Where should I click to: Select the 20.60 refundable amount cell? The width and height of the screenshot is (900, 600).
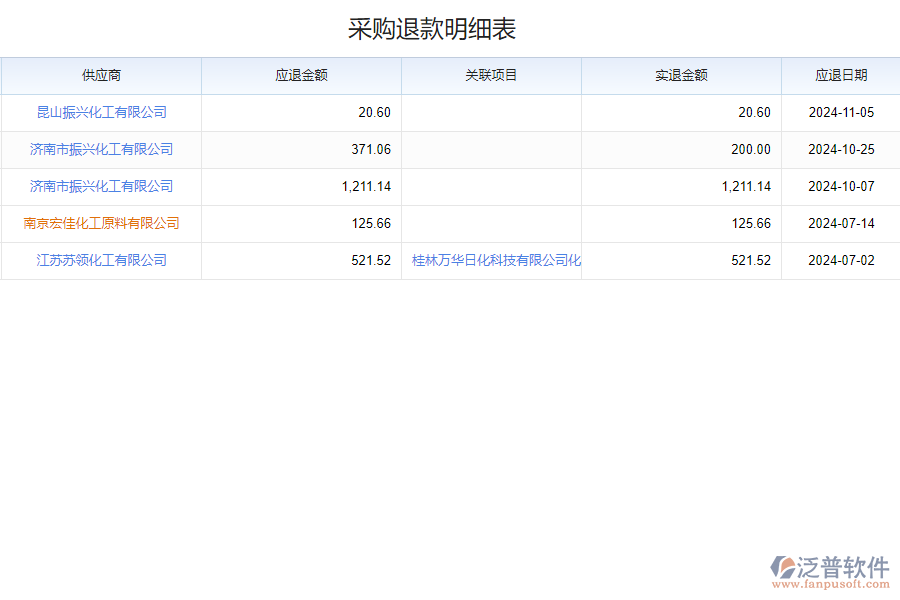[x=375, y=112]
